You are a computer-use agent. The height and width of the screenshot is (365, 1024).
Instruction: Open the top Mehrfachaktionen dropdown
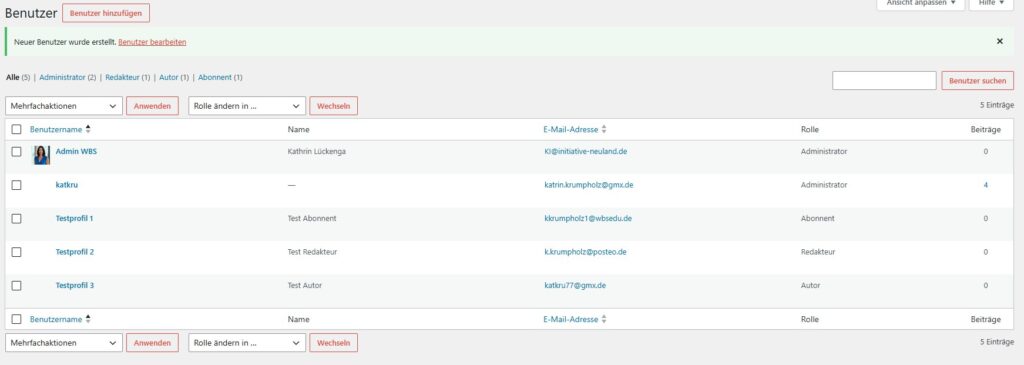(x=64, y=106)
